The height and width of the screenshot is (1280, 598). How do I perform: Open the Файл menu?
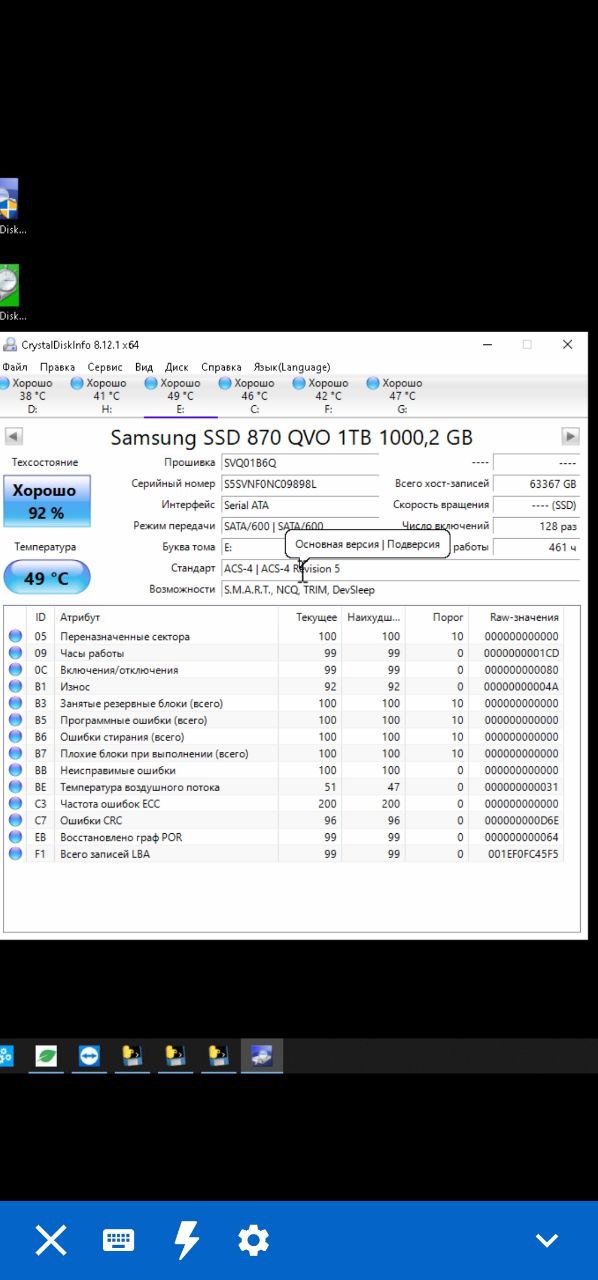point(15,367)
